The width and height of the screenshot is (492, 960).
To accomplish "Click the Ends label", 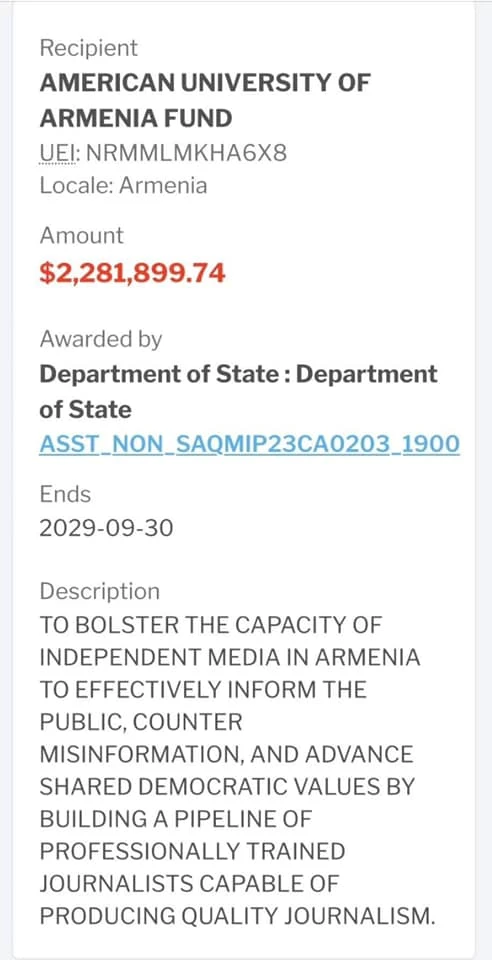I will tap(65, 493).
